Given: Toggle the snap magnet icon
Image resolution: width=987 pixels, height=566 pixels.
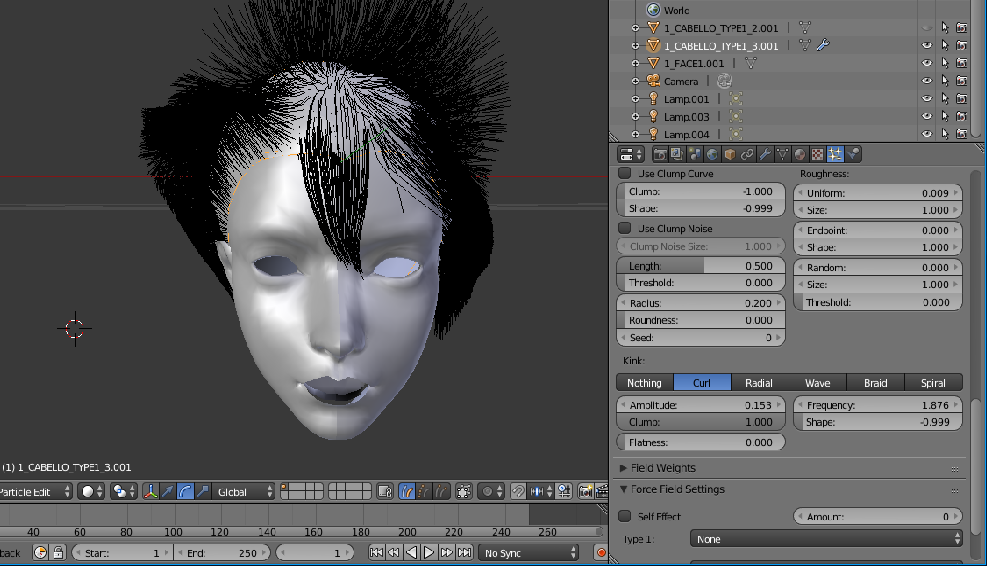Looking at the screenshot, I should pyautogui.click(x=517, y=492).
